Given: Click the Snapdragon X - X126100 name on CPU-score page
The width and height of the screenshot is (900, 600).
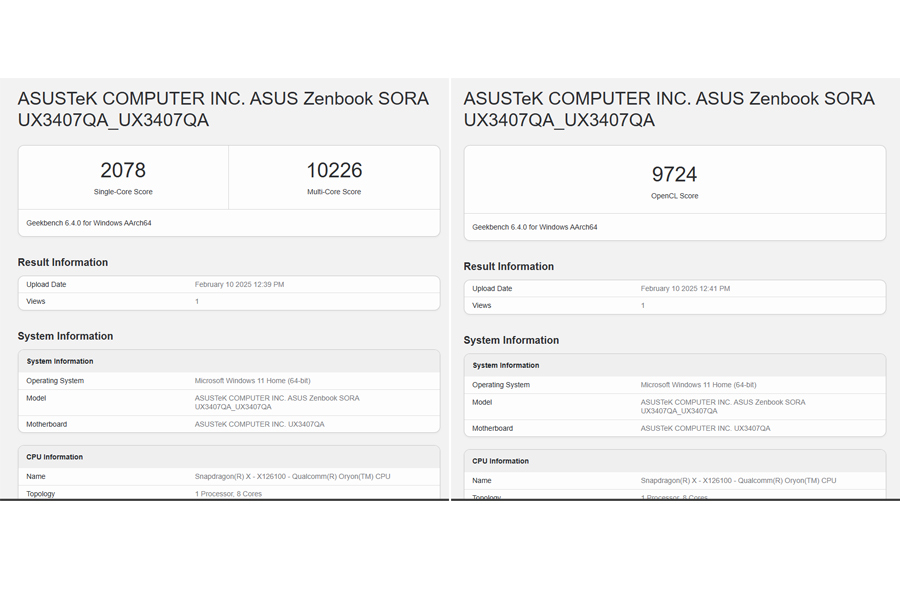Looking at the screenshot, I should click(293, 477).
